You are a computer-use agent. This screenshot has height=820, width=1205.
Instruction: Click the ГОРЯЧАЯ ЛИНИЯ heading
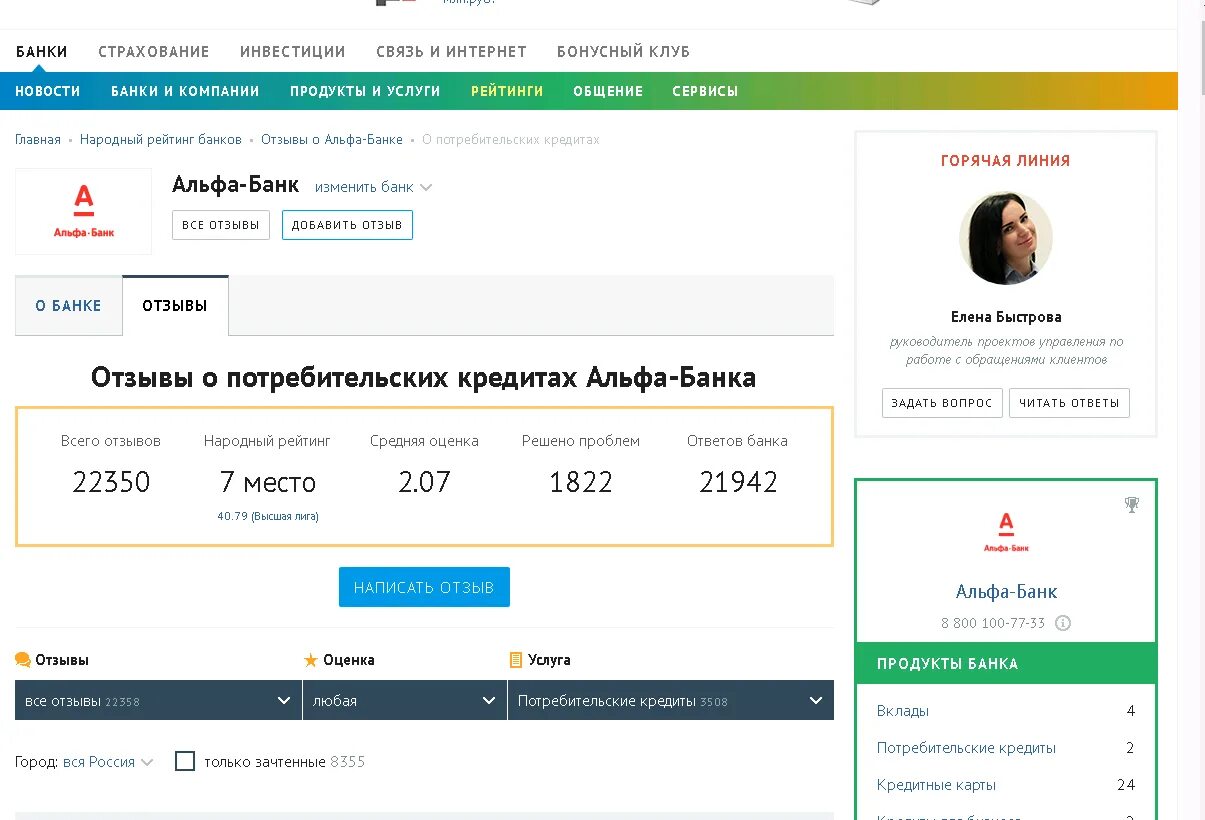[x=1006, y=161]
